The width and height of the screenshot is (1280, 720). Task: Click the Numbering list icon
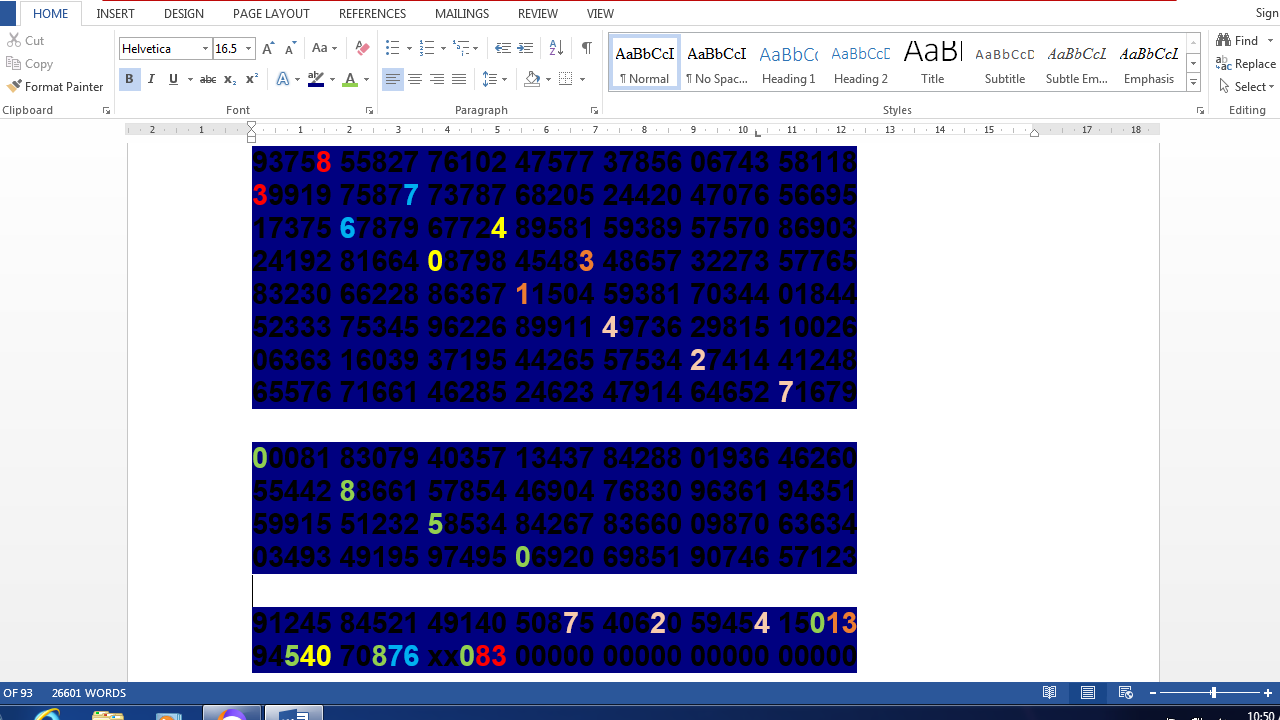pos(427,48)
